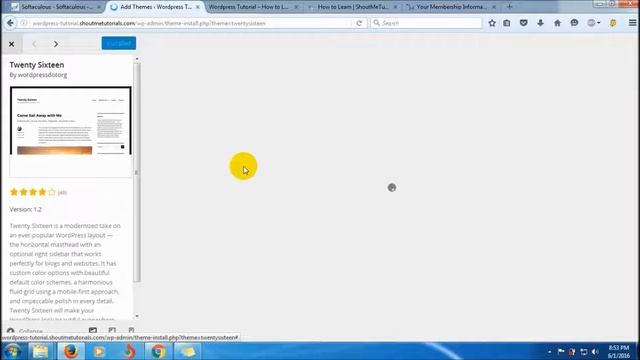Switch preview to desktop device icon

pos(93,330)
